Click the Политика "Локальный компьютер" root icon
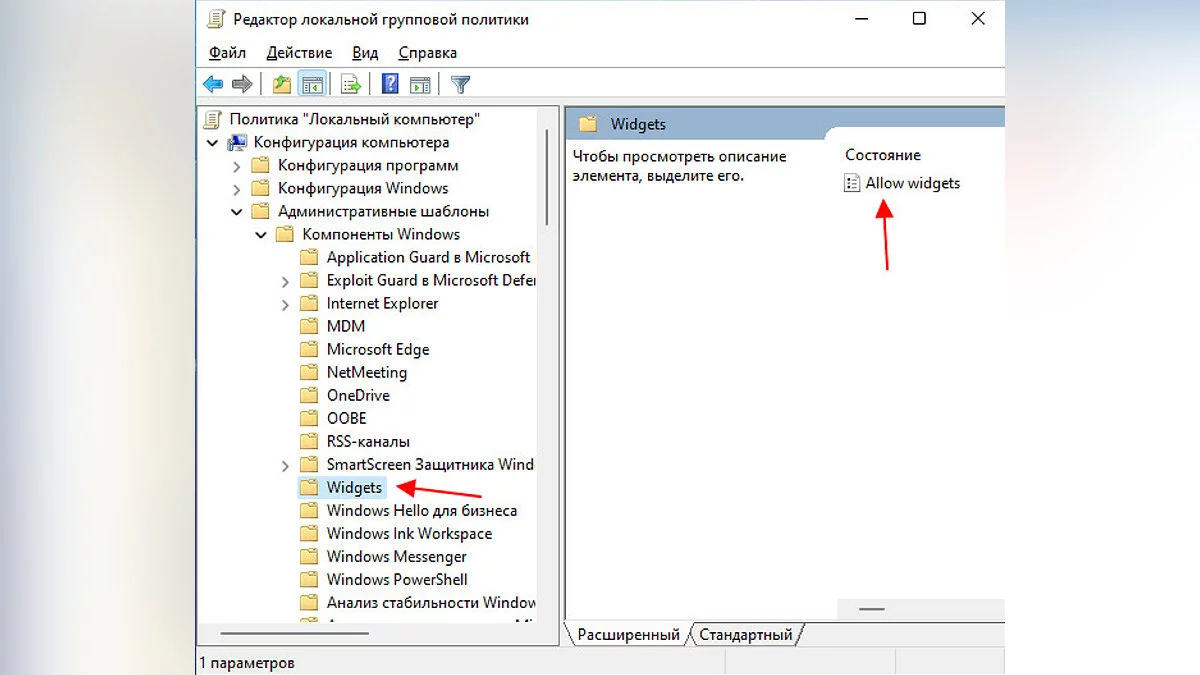This screenshot has width=1200, height=675. (212, 119)
